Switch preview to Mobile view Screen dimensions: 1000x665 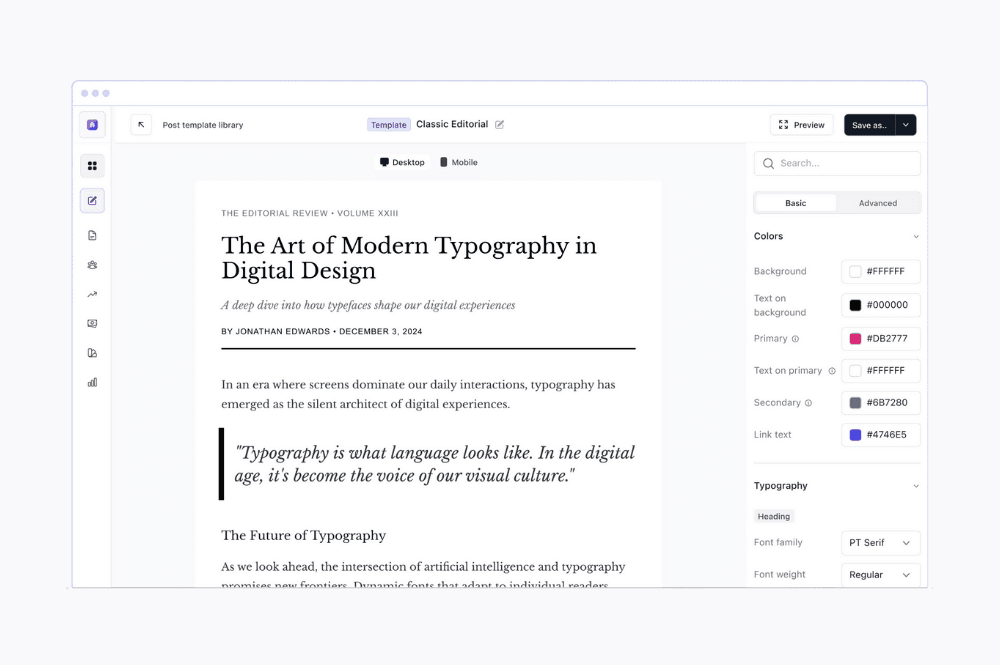(x=459, y=162)
